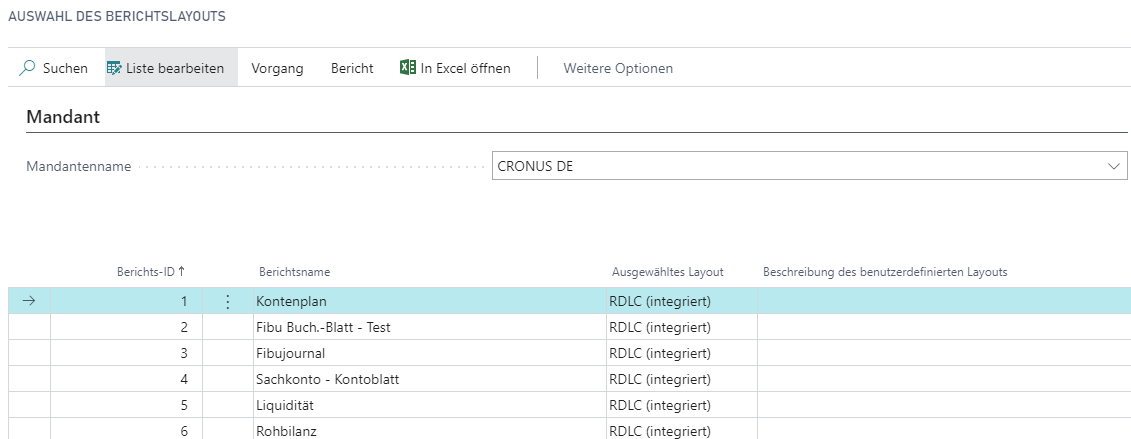This screenshot has width=1131, height=439.
Task: Click the Mandantenname field label
Action: (x=79, y=167)
